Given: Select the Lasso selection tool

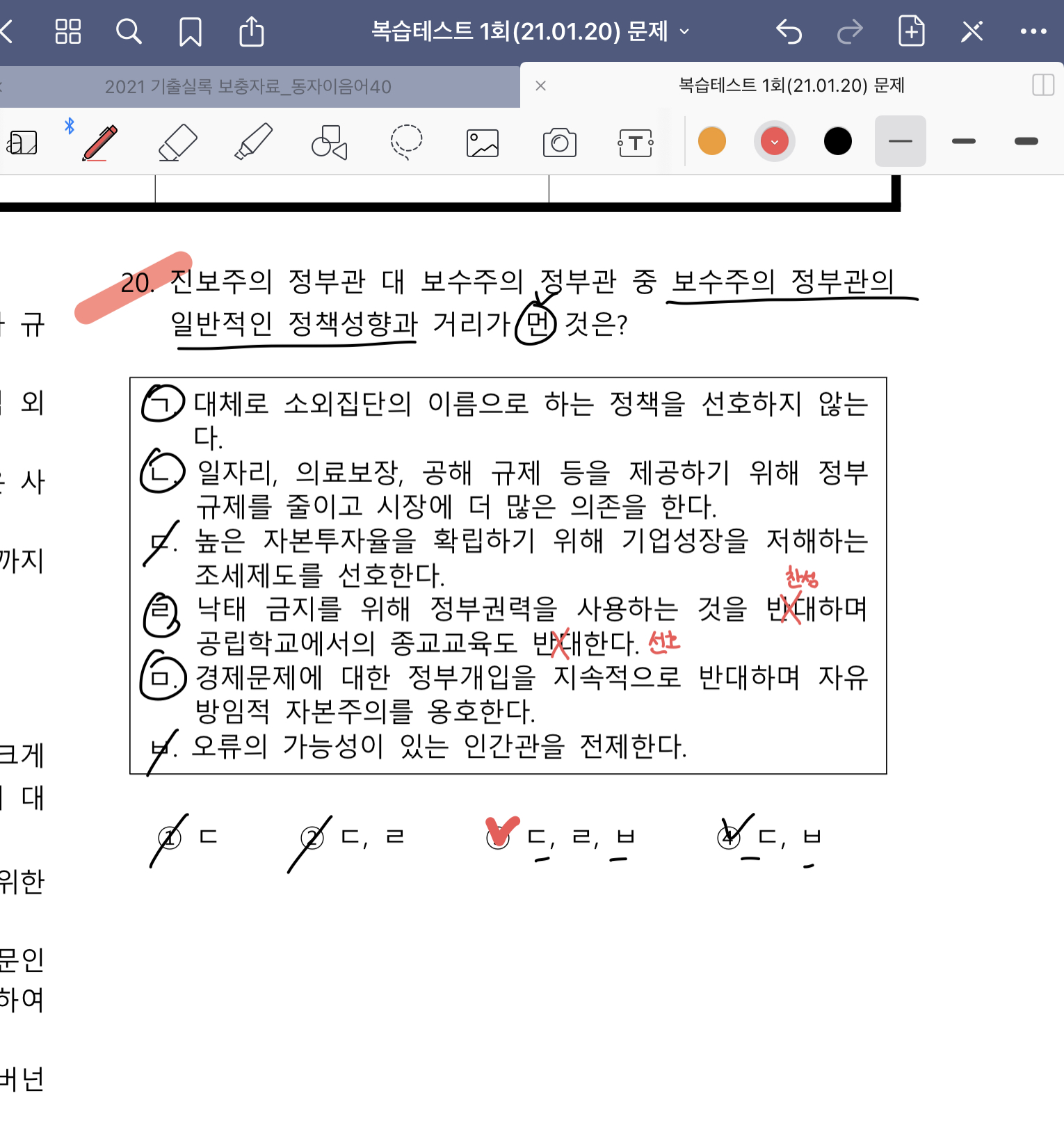Looking at the screenshot, I should 406,142.
